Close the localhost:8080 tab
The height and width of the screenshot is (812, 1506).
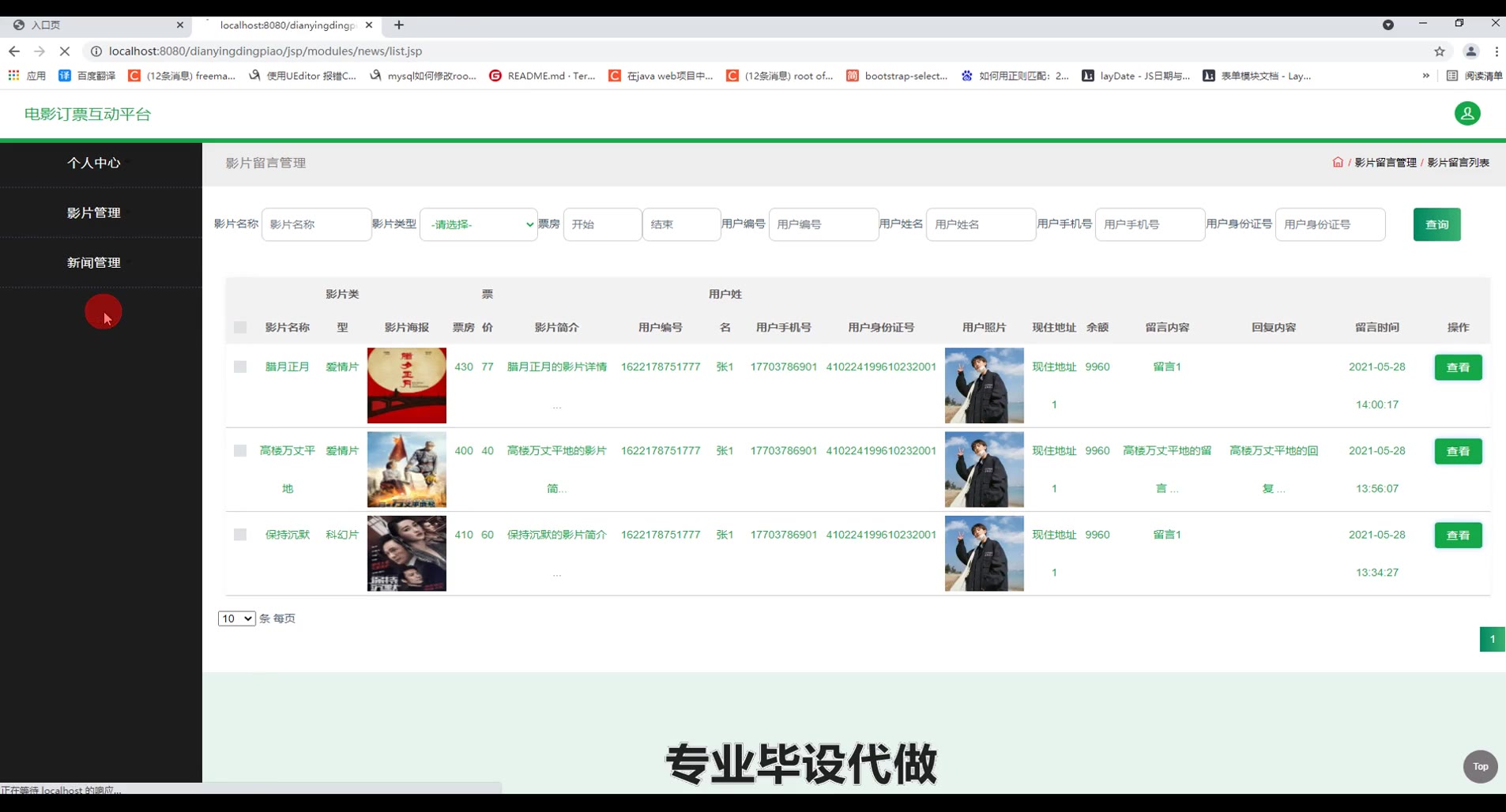(369, 25)
